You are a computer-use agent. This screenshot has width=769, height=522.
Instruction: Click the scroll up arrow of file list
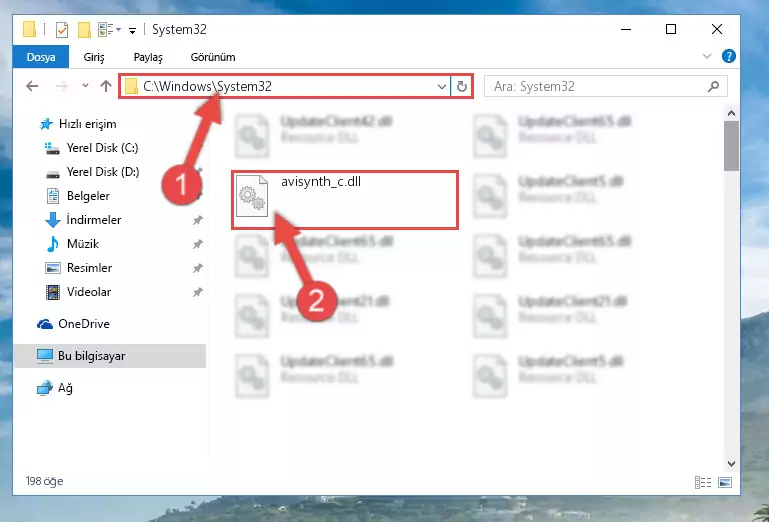pos(731,113)
